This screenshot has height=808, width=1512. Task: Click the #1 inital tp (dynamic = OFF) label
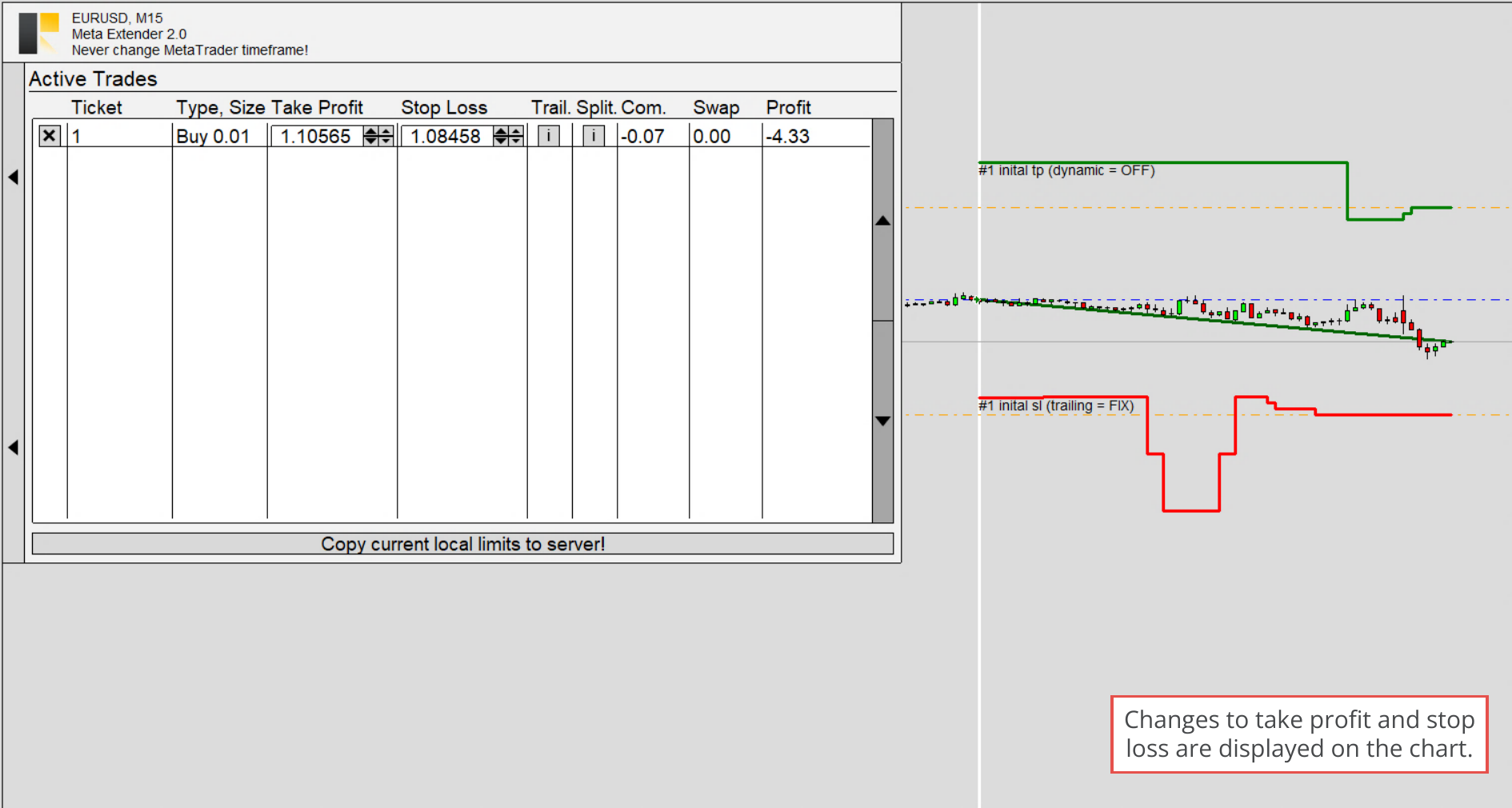pos(1066,170)
